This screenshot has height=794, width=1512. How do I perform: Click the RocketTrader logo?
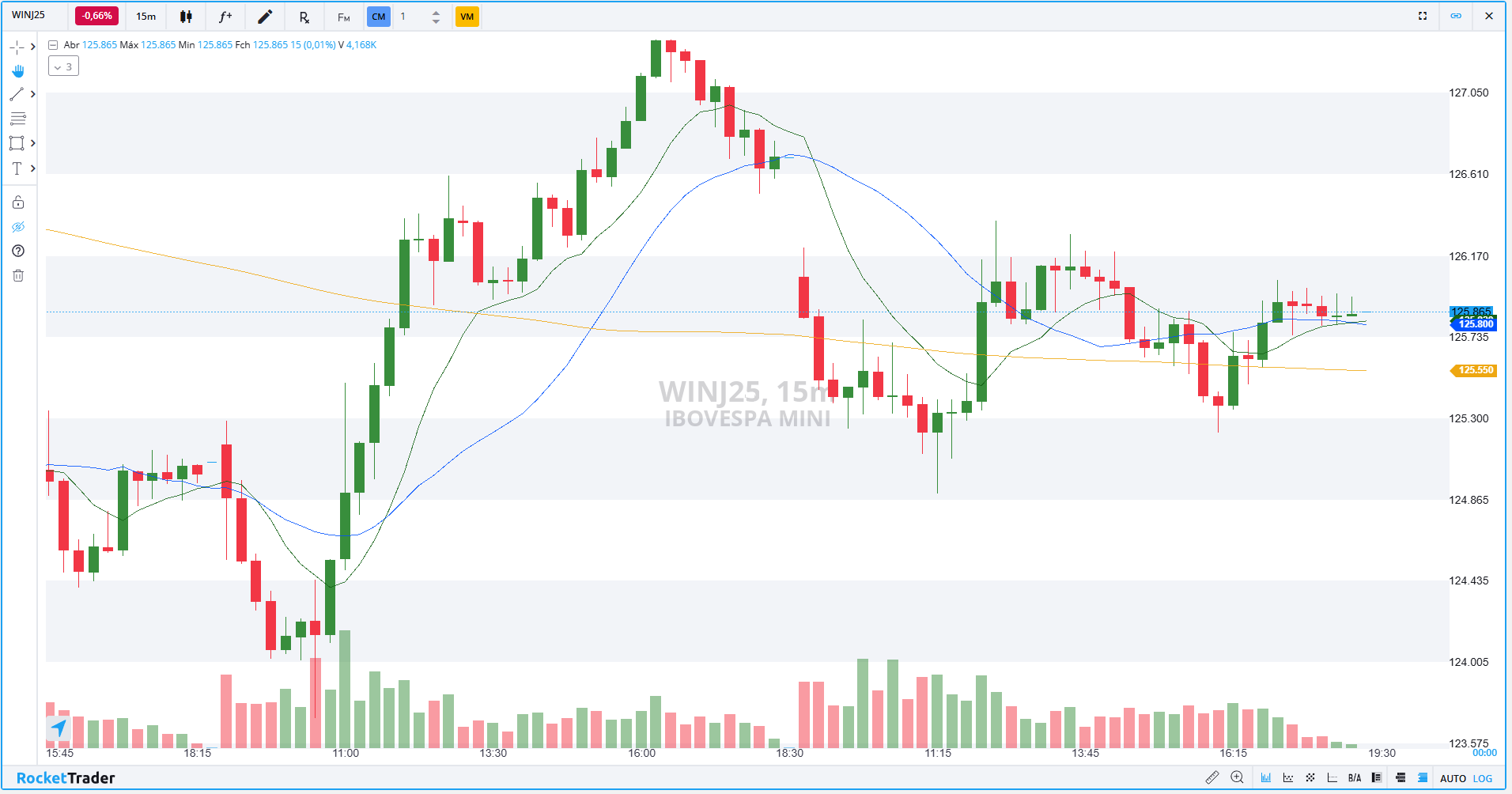66,778
